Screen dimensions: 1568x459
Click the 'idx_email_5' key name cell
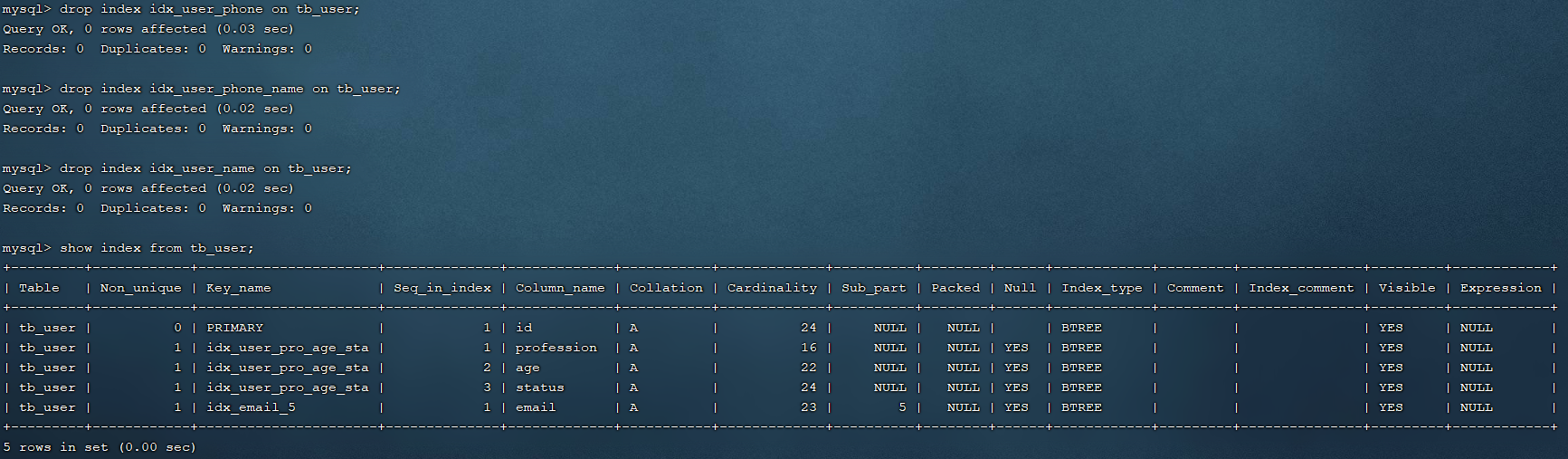coord(251,407)
